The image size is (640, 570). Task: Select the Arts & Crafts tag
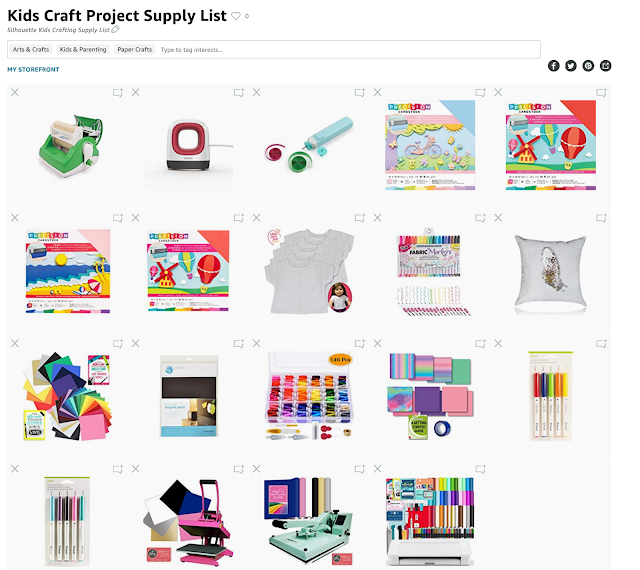[31, 49]
